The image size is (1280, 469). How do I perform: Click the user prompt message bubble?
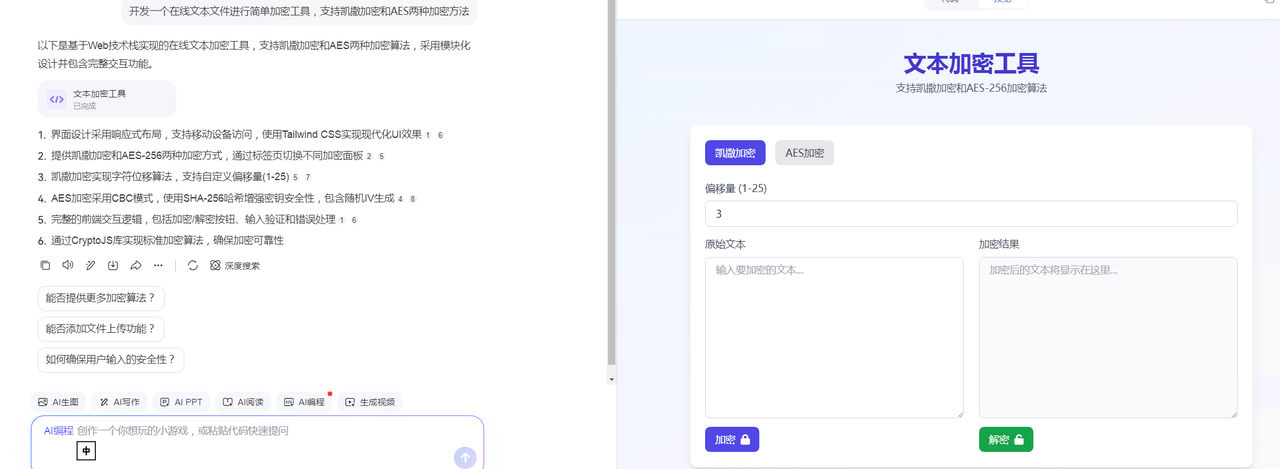coord(299,12)
